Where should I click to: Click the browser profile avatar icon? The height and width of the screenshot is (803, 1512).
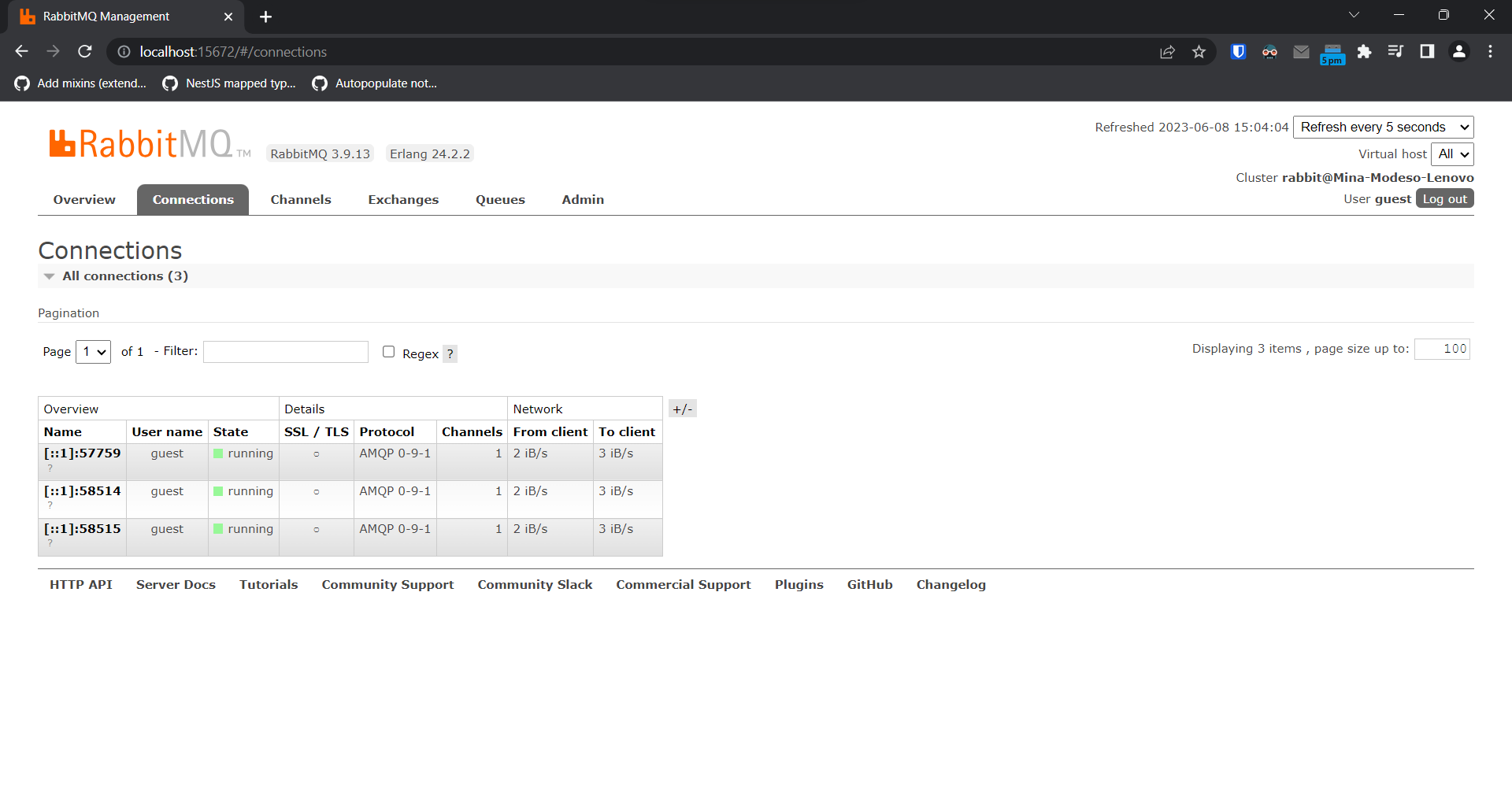(1458, 51)
